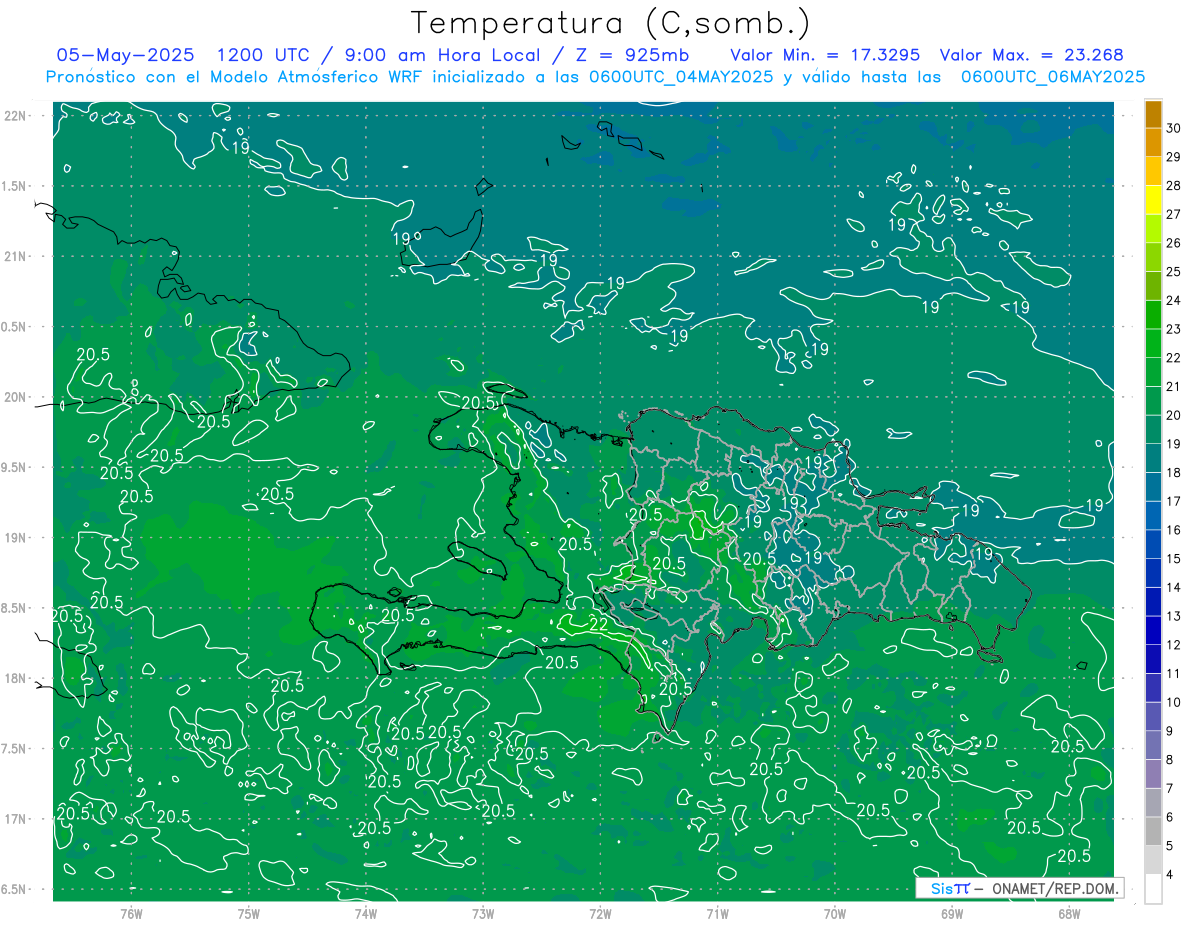Click the color bar label "9"
Image resolution: width=1200 pixels, height=927 pixels.
point(1171,731)
